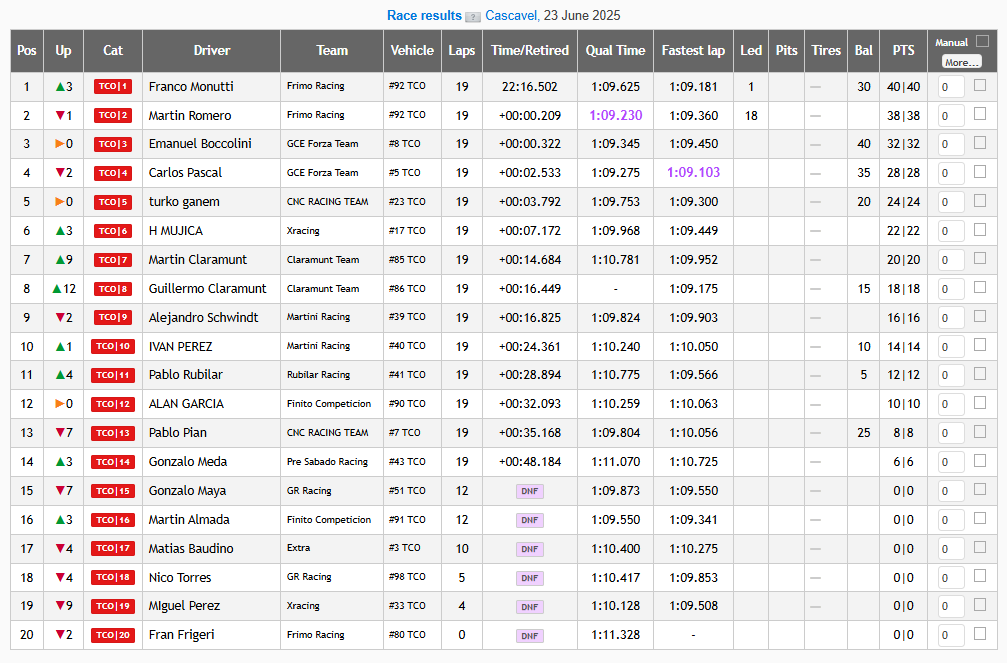Viewport: 1007px width, 663px height.
Task: Click the TCO|20 badge for Fran Frigeri
Action: point(112,635)
